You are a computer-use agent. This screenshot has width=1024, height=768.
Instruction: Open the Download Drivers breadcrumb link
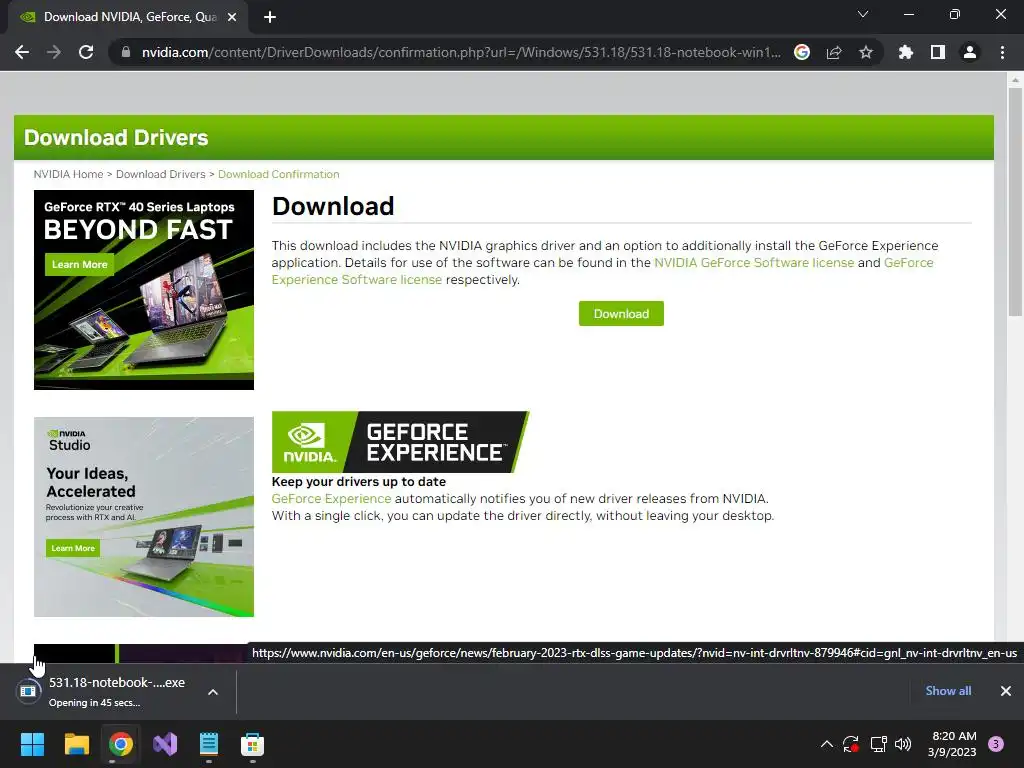tap(161, 174)
